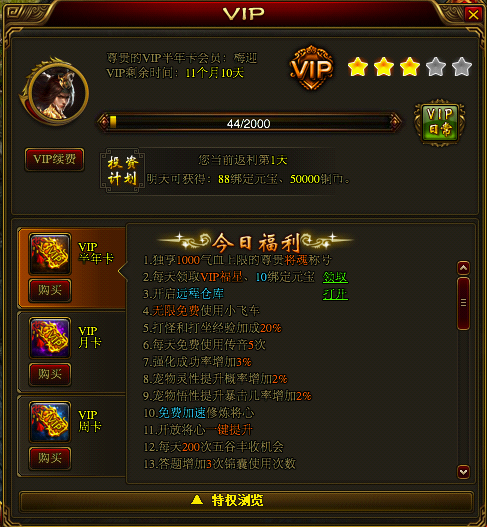Click the orange VIP shield emblem
The height and width of the screenshot is (528, 488).
(x=312, y=68)
